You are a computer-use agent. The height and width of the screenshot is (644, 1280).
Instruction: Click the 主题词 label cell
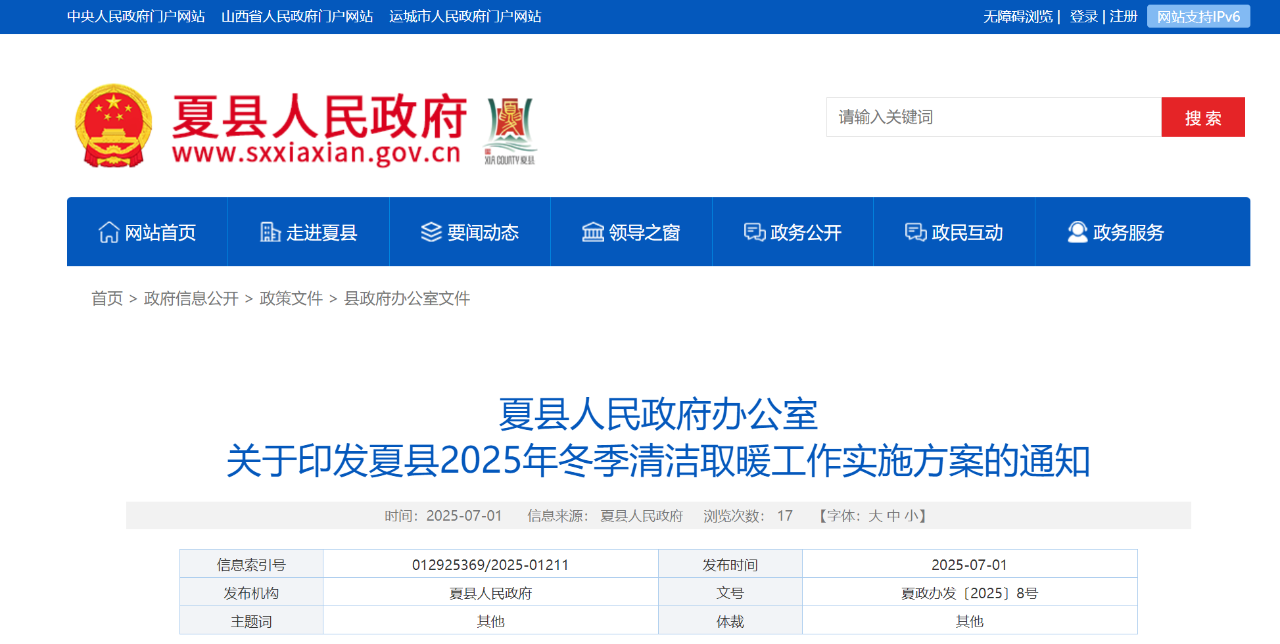[x=251, y=621]
